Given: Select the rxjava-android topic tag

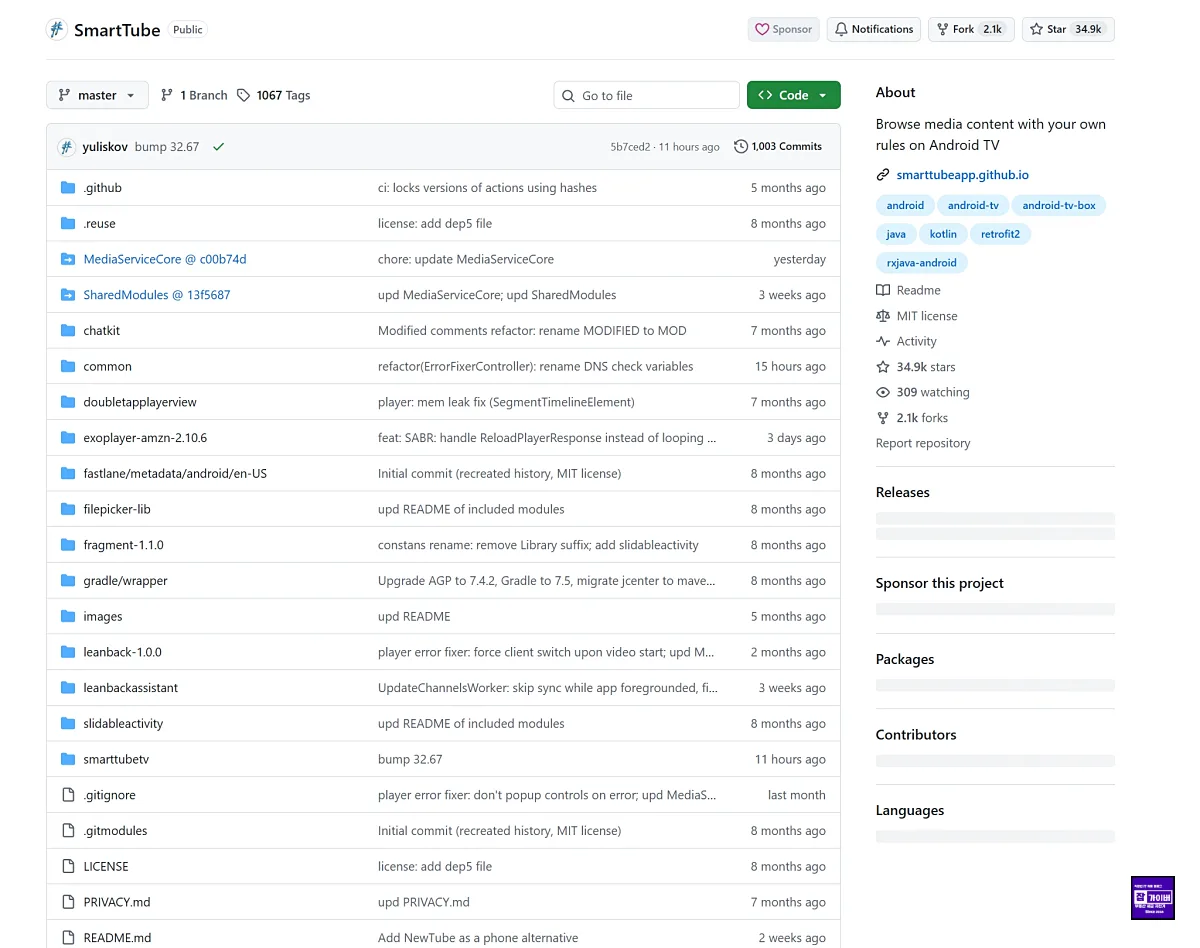Looking at the screenshot, I should (922, 263).
